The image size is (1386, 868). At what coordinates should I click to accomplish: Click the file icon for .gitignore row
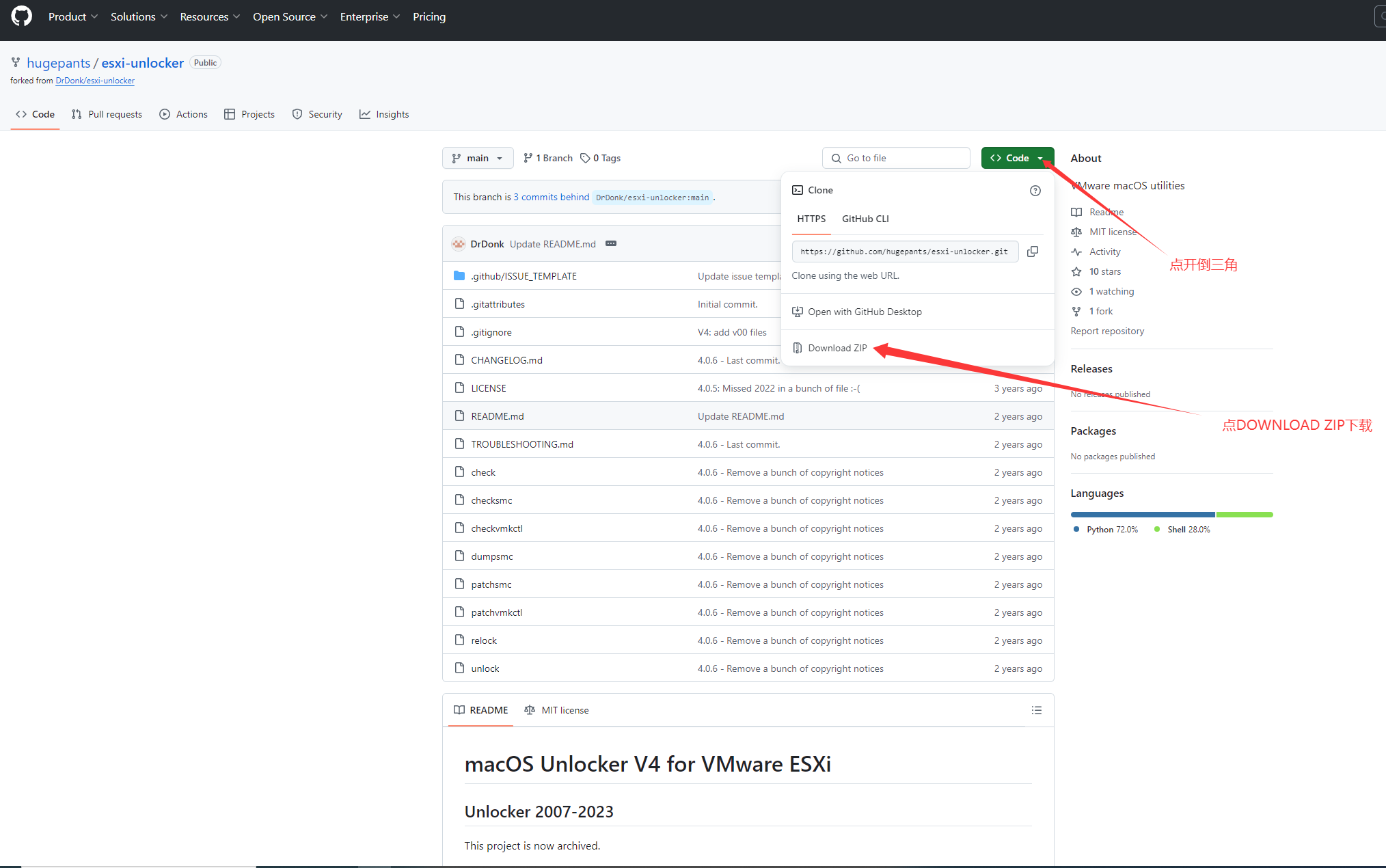[x=459, y=332]
